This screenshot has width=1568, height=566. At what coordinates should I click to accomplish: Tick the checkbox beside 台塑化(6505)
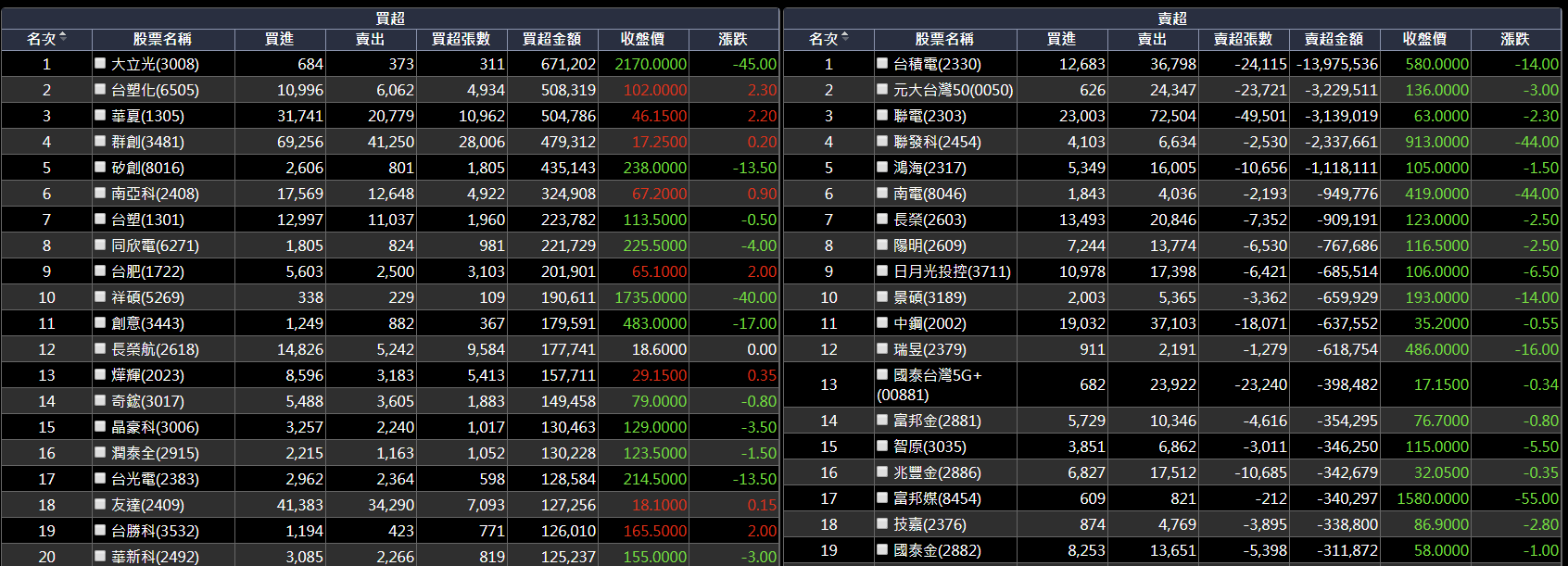click(100, 89)
